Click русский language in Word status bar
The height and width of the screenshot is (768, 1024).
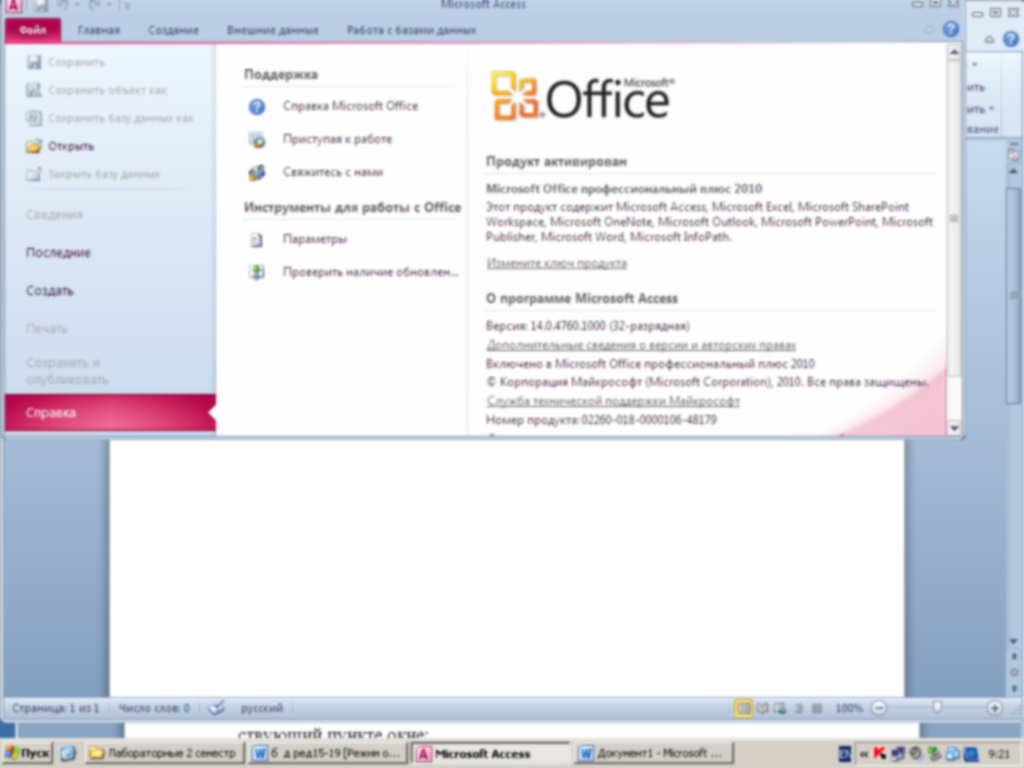[262, 708]
